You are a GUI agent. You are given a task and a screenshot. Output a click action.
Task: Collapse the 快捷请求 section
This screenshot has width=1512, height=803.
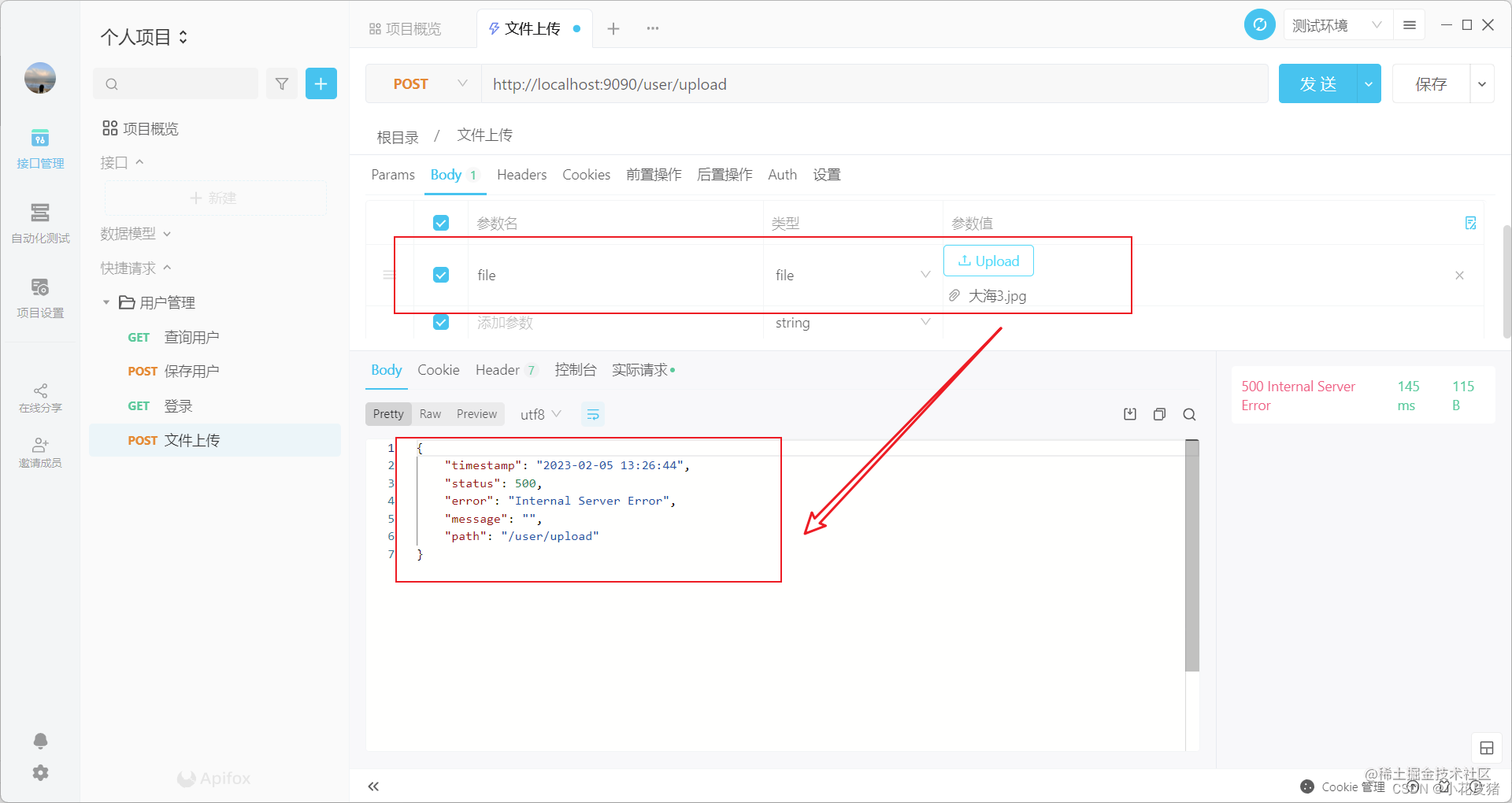(x=135, y=268)
